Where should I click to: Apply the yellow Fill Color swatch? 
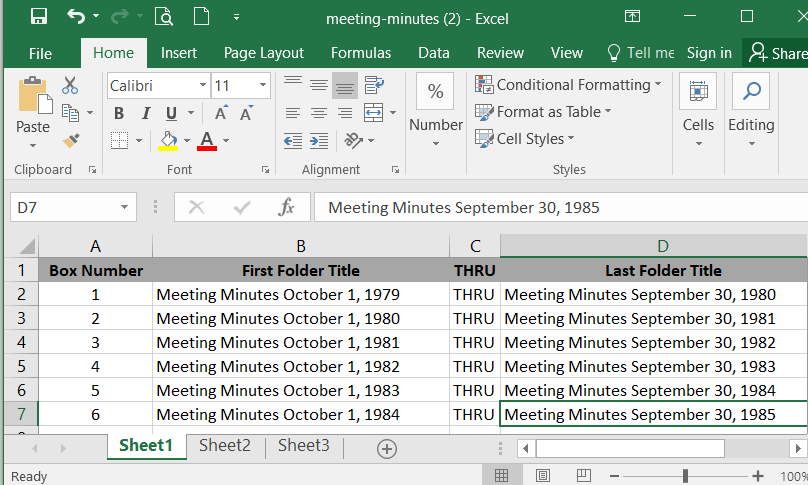coord(168,140)
